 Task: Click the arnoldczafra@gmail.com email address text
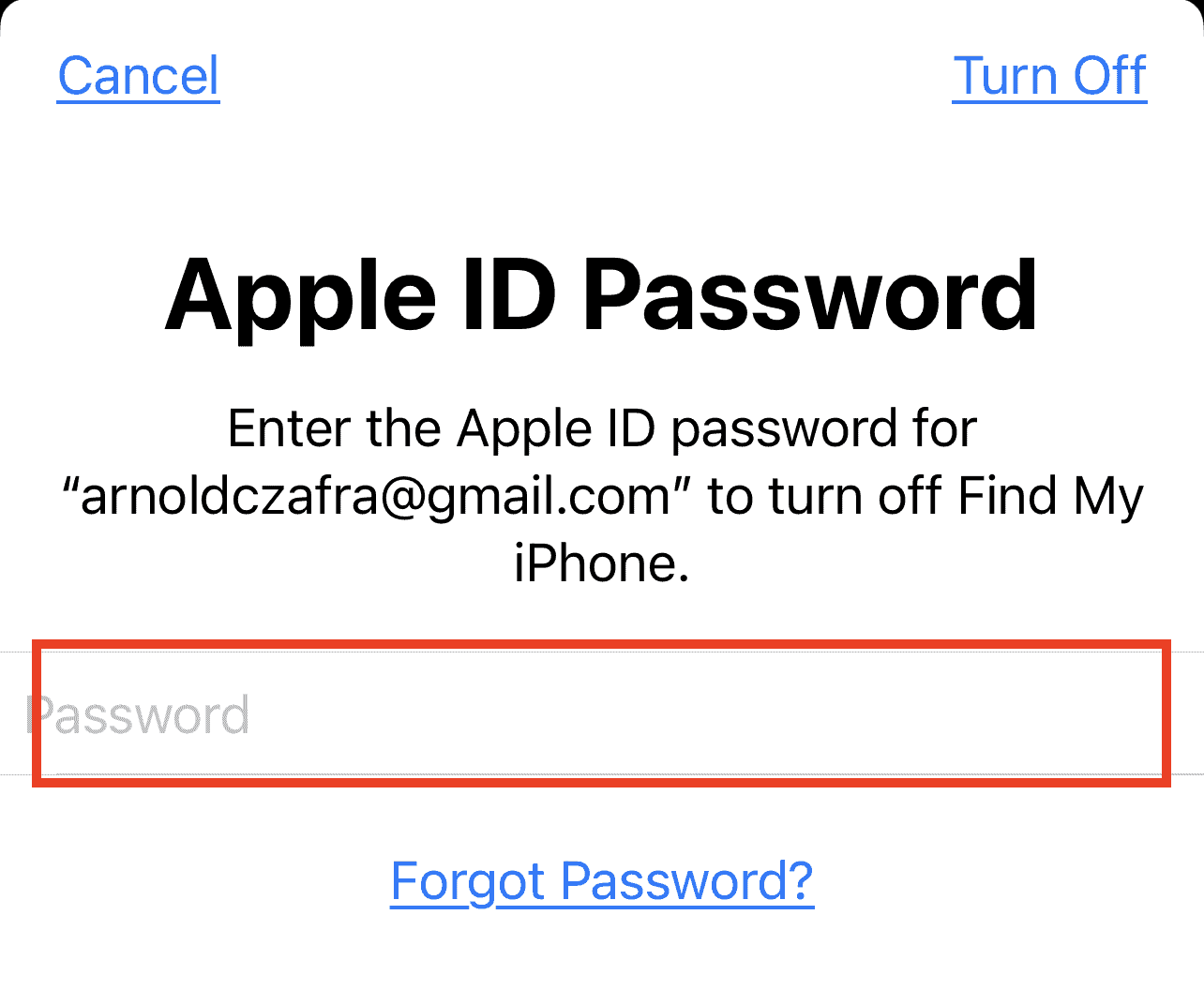[375, 496]
